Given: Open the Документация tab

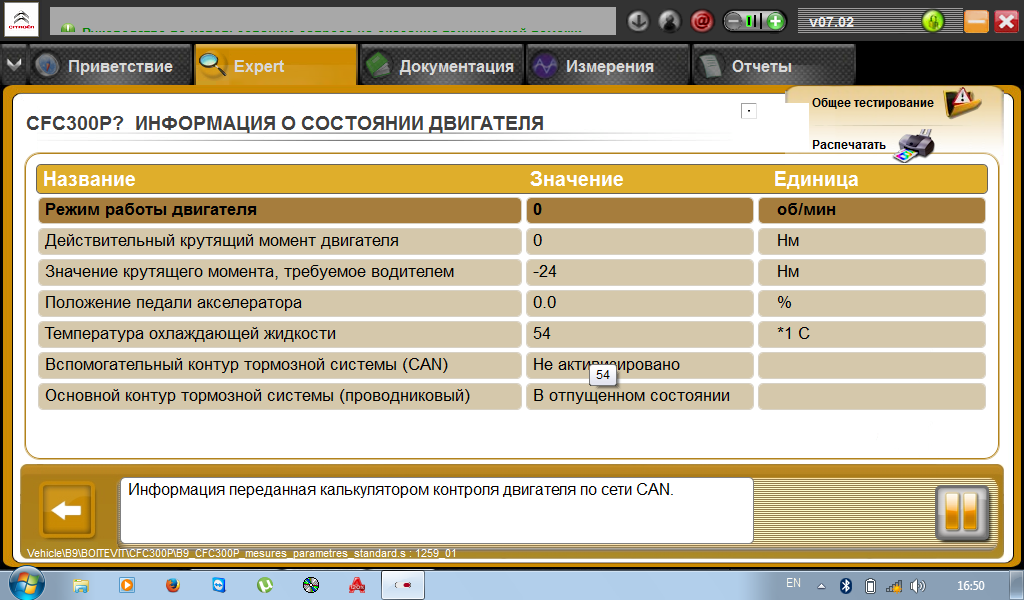Looking at the screenshot, I should tap(442, 65).
